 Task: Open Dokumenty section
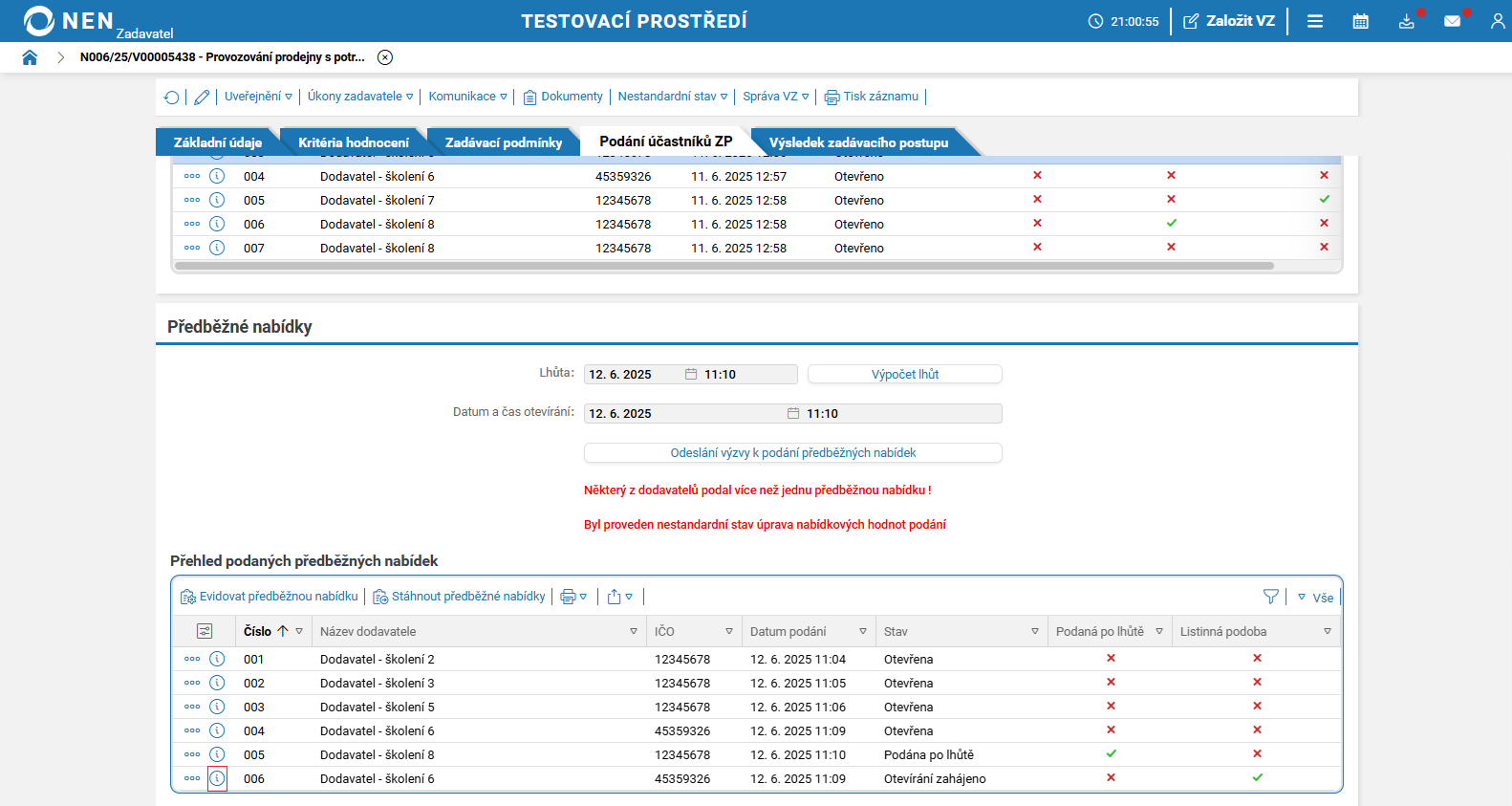(563, 97)
